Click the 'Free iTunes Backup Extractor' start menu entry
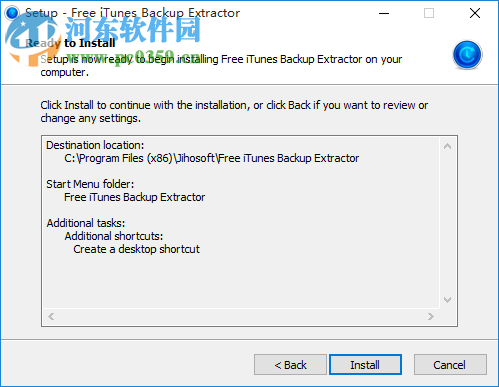 click(x=134, y=197)
